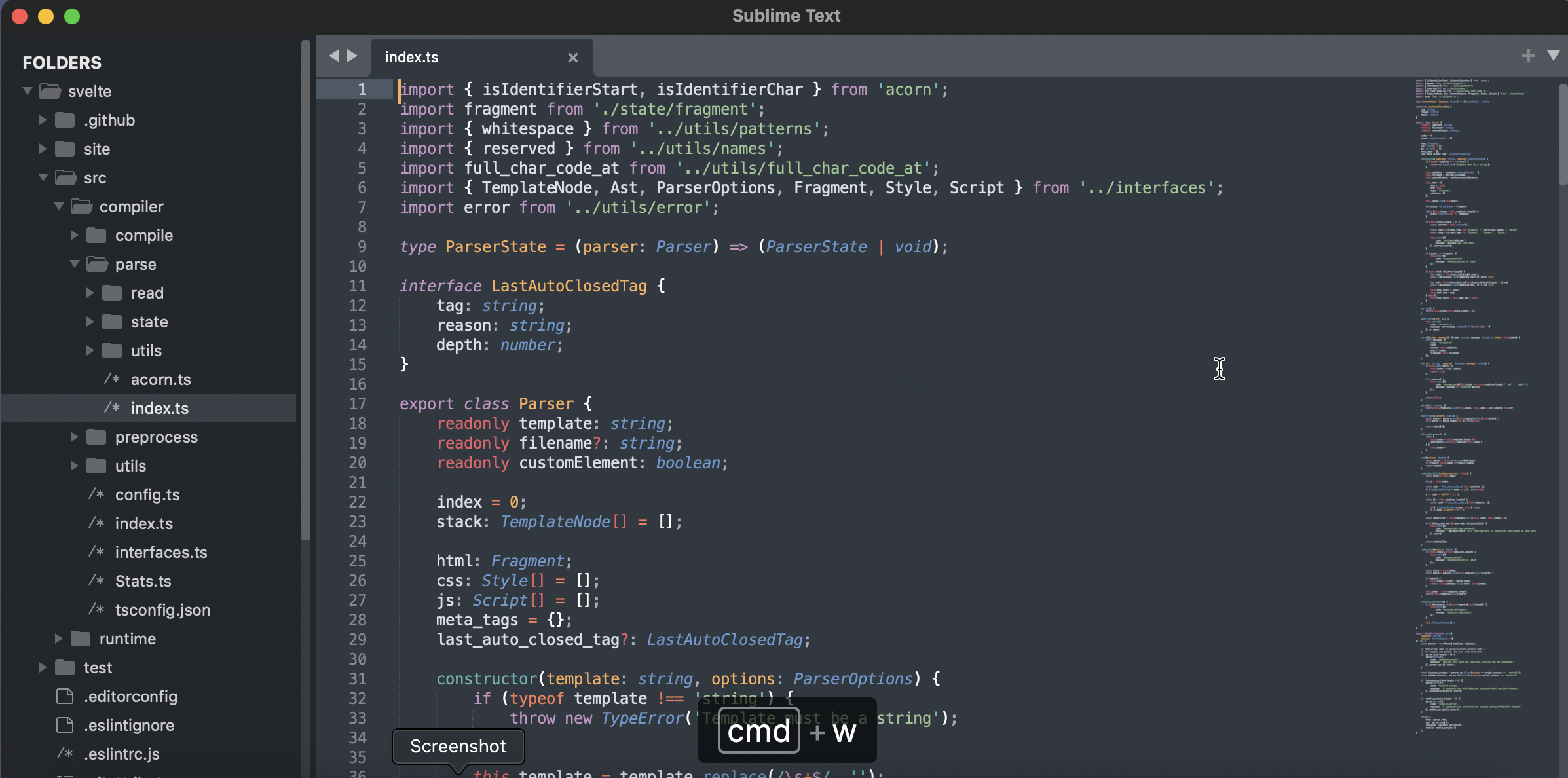
Task: Toggle the state folder open
Action: 147,322
